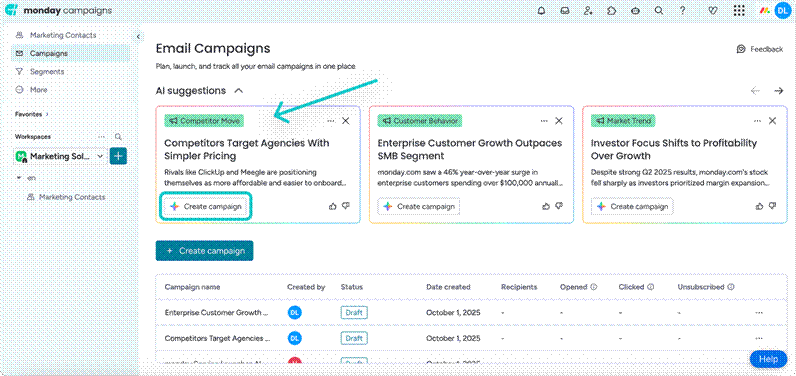Click the Customer Behavior tag
This screenshot has width=796, height=376.
pos(420,121)
